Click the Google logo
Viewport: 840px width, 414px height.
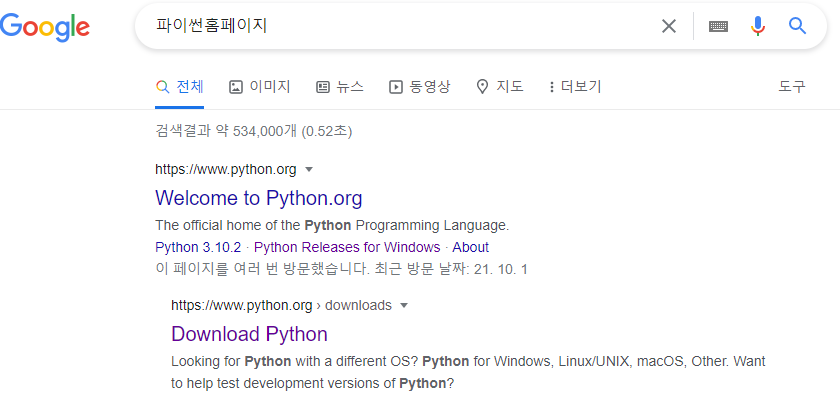(45, 27)
